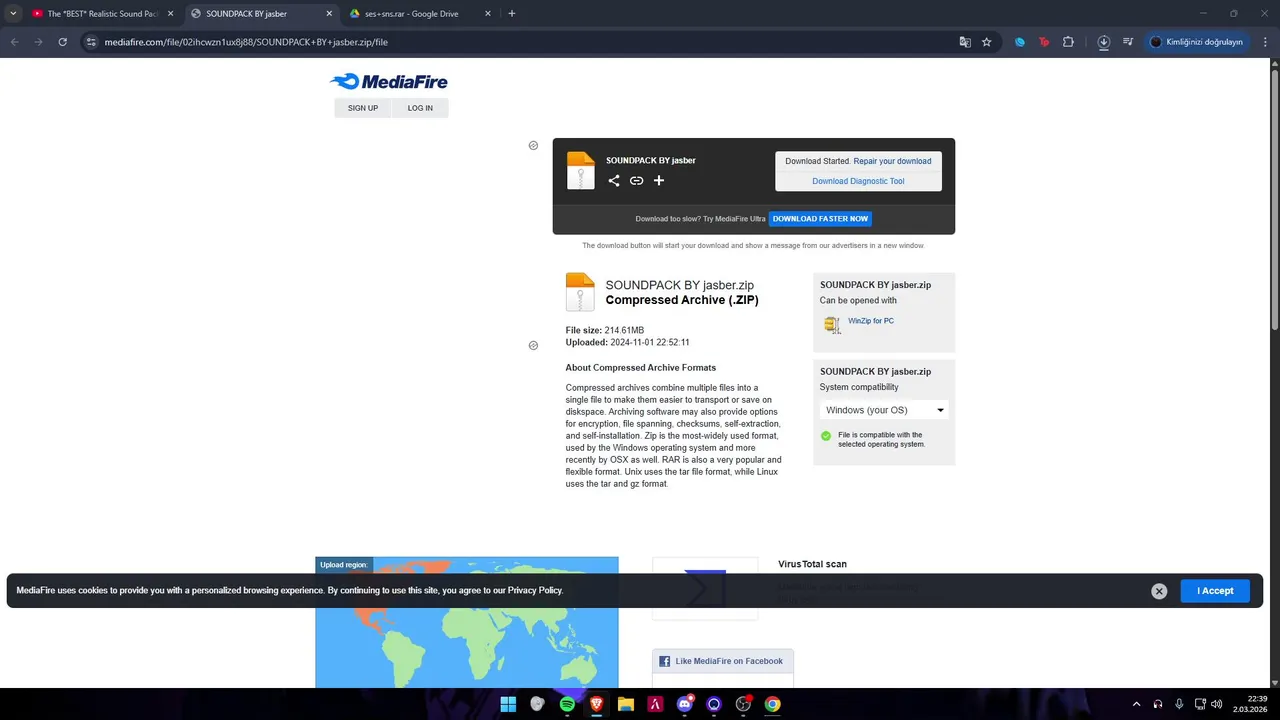This screenshot has width=1280, height=720.
Task: Open a new browser tab
Action: click(x=512, y=14)
